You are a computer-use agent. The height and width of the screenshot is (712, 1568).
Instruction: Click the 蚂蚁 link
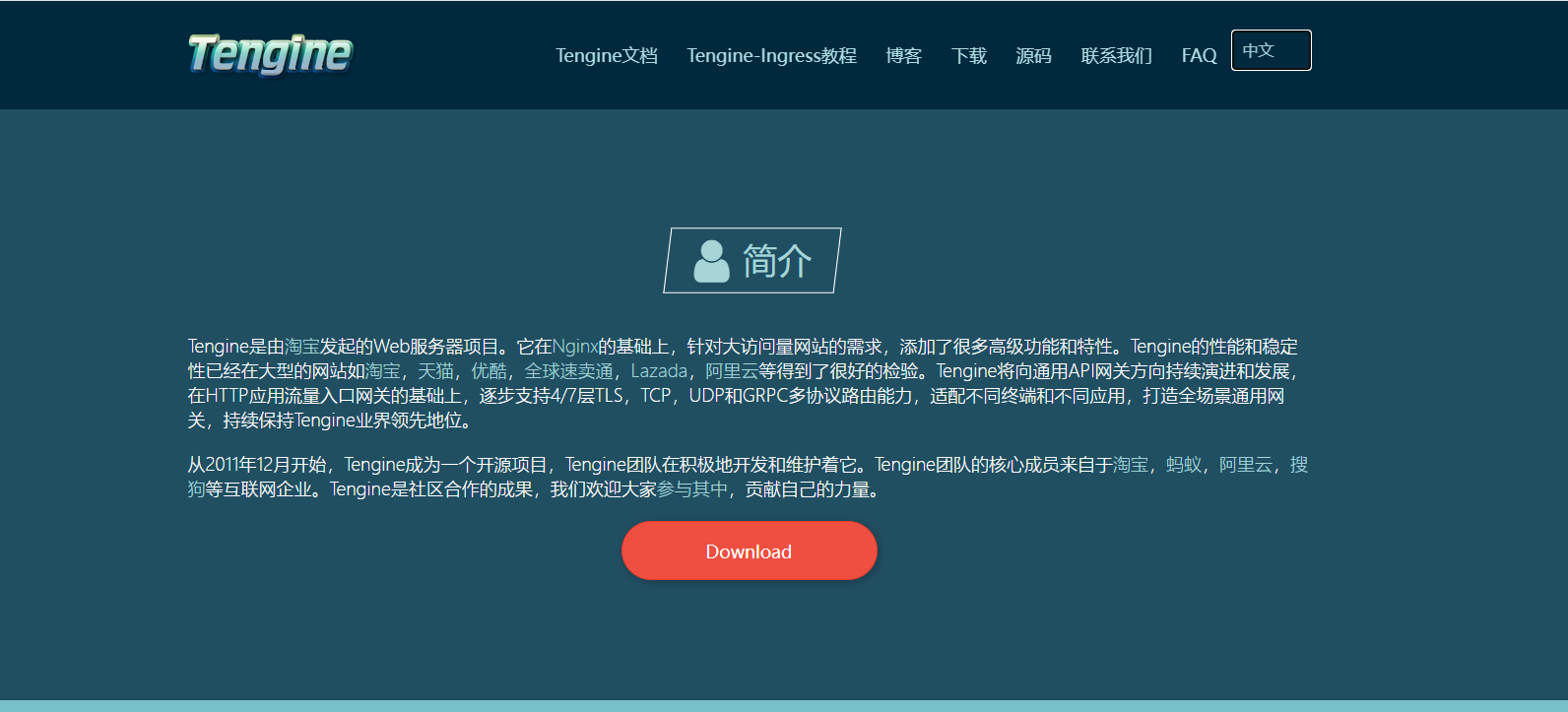pyautogui.click(x=1184, y=465)
